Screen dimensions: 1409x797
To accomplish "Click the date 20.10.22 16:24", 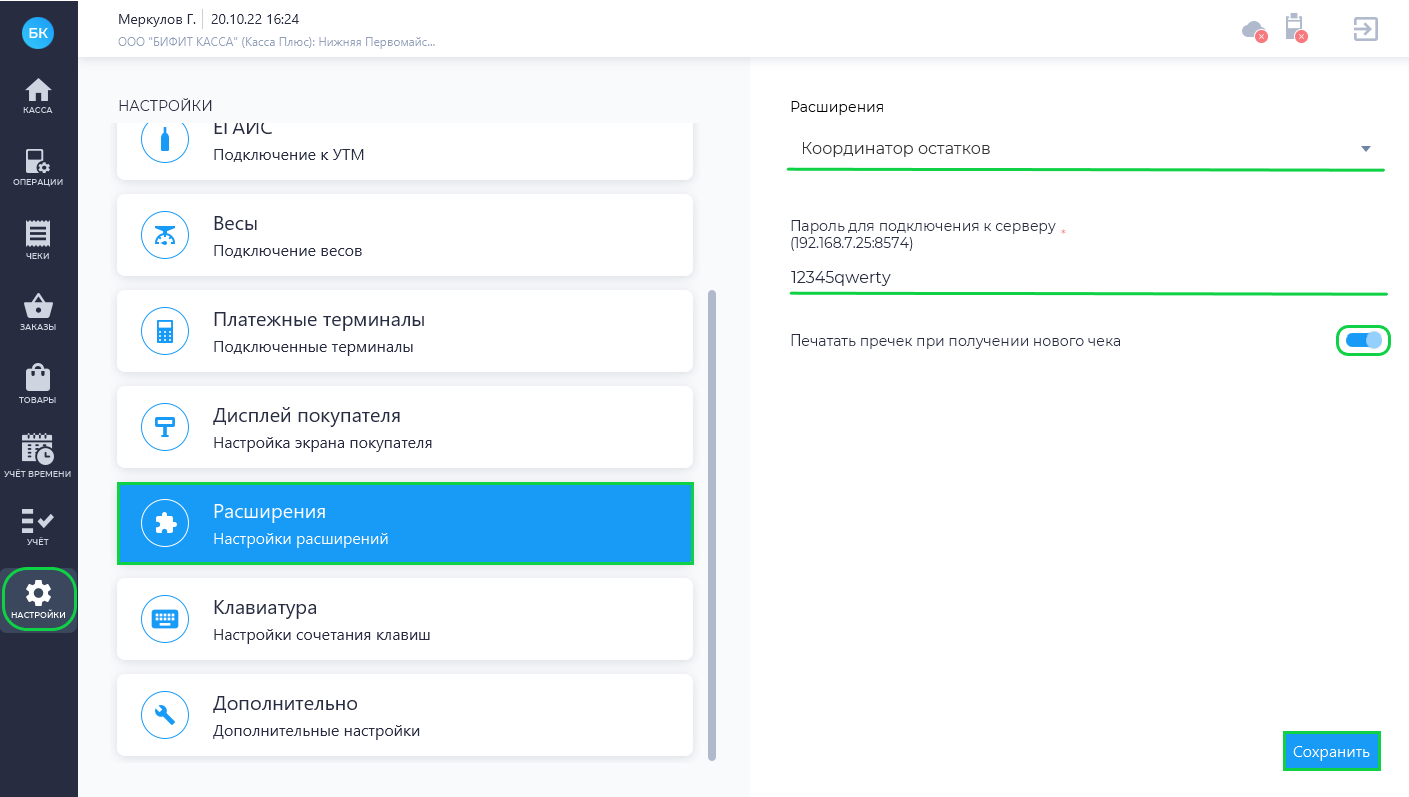I will (255, 19).
